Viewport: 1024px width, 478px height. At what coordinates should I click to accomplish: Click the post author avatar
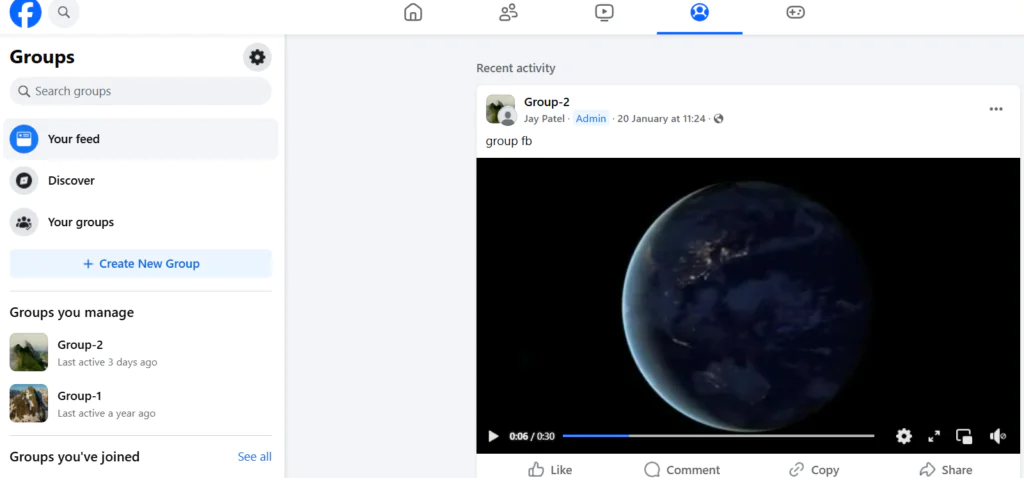pyautogui.click(x=507, y=118)
